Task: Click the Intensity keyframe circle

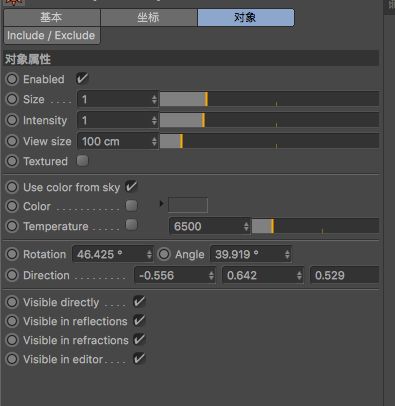Action: pos(12,120)
